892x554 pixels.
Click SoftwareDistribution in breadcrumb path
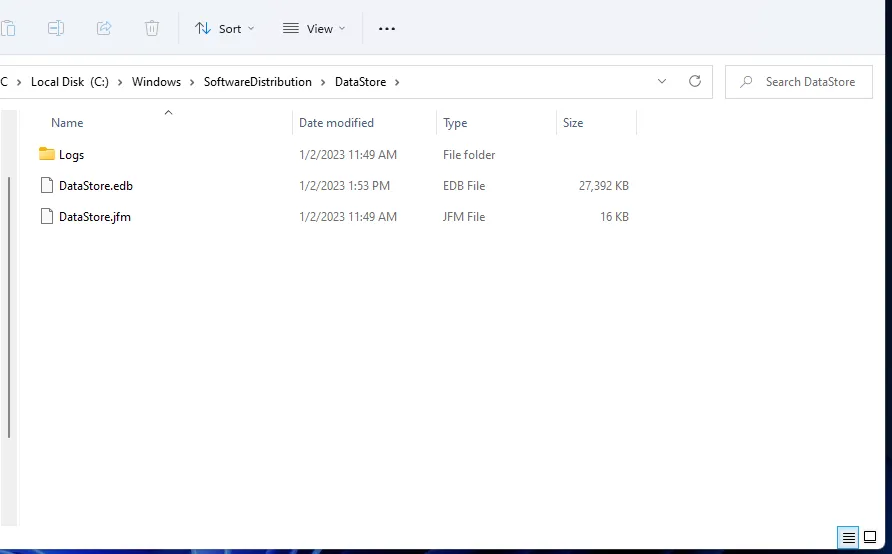point(258,82)
